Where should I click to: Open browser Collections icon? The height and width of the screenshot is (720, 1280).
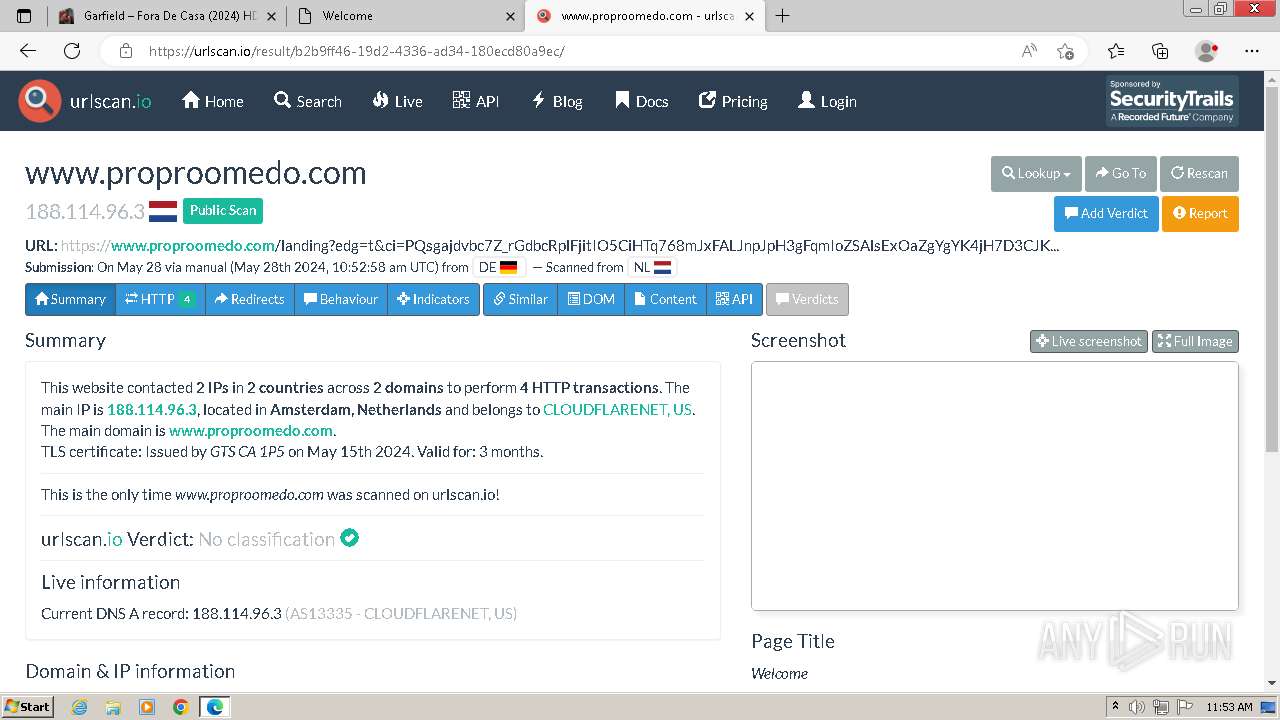(x=1160, y=51)
